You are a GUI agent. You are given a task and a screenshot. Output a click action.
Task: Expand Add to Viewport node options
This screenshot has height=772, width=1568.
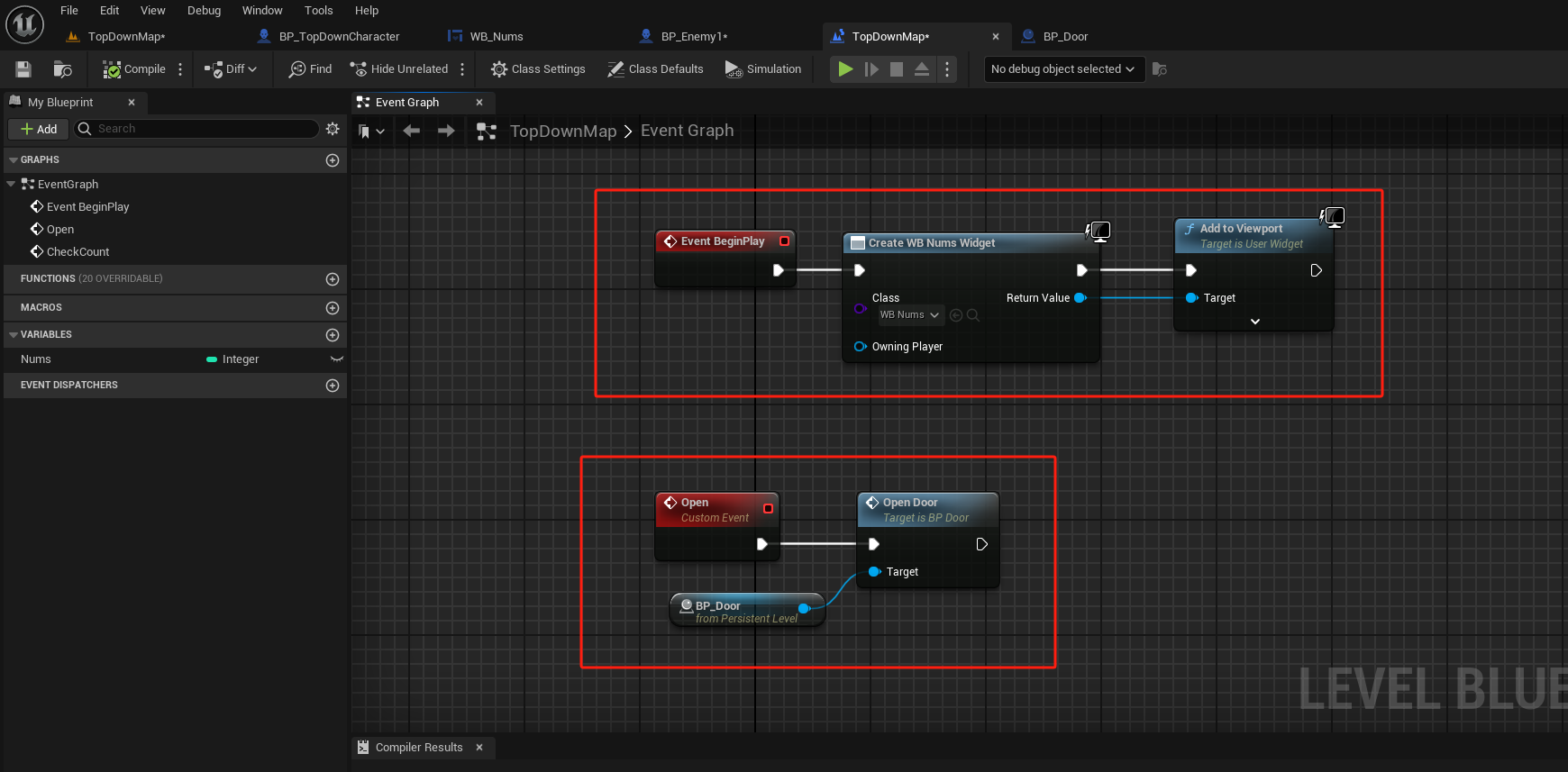(x=1255, y=322)
